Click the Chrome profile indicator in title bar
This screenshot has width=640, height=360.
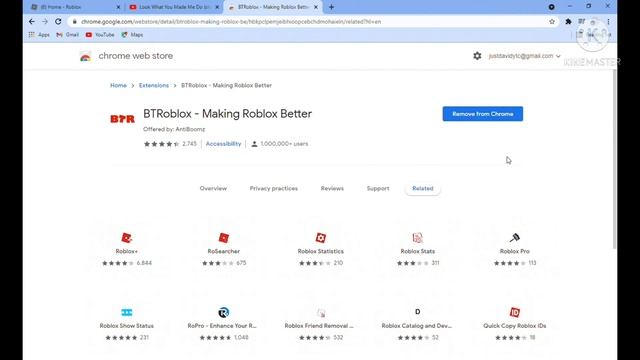point(551,7)
